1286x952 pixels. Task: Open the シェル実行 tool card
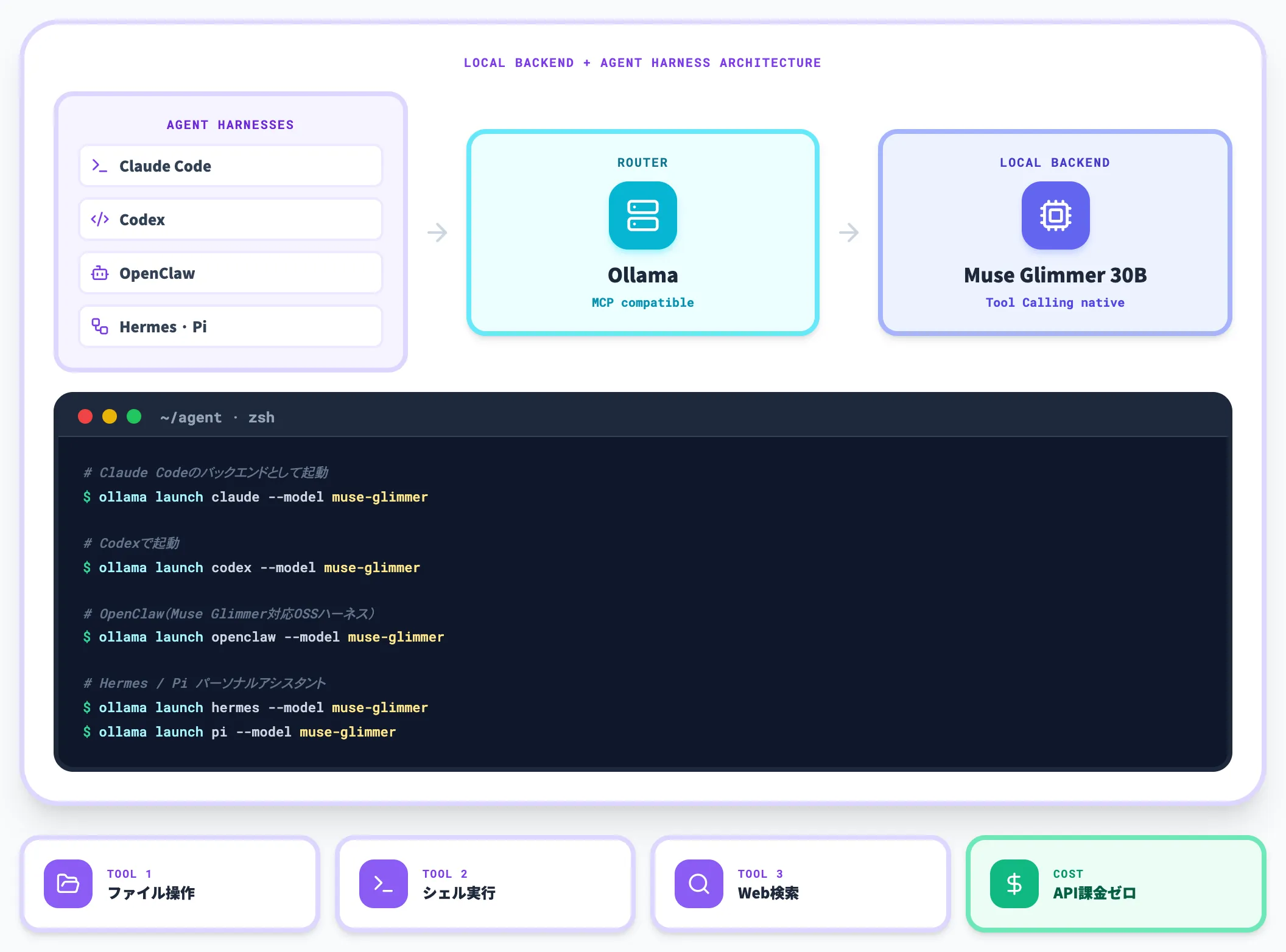485,883
